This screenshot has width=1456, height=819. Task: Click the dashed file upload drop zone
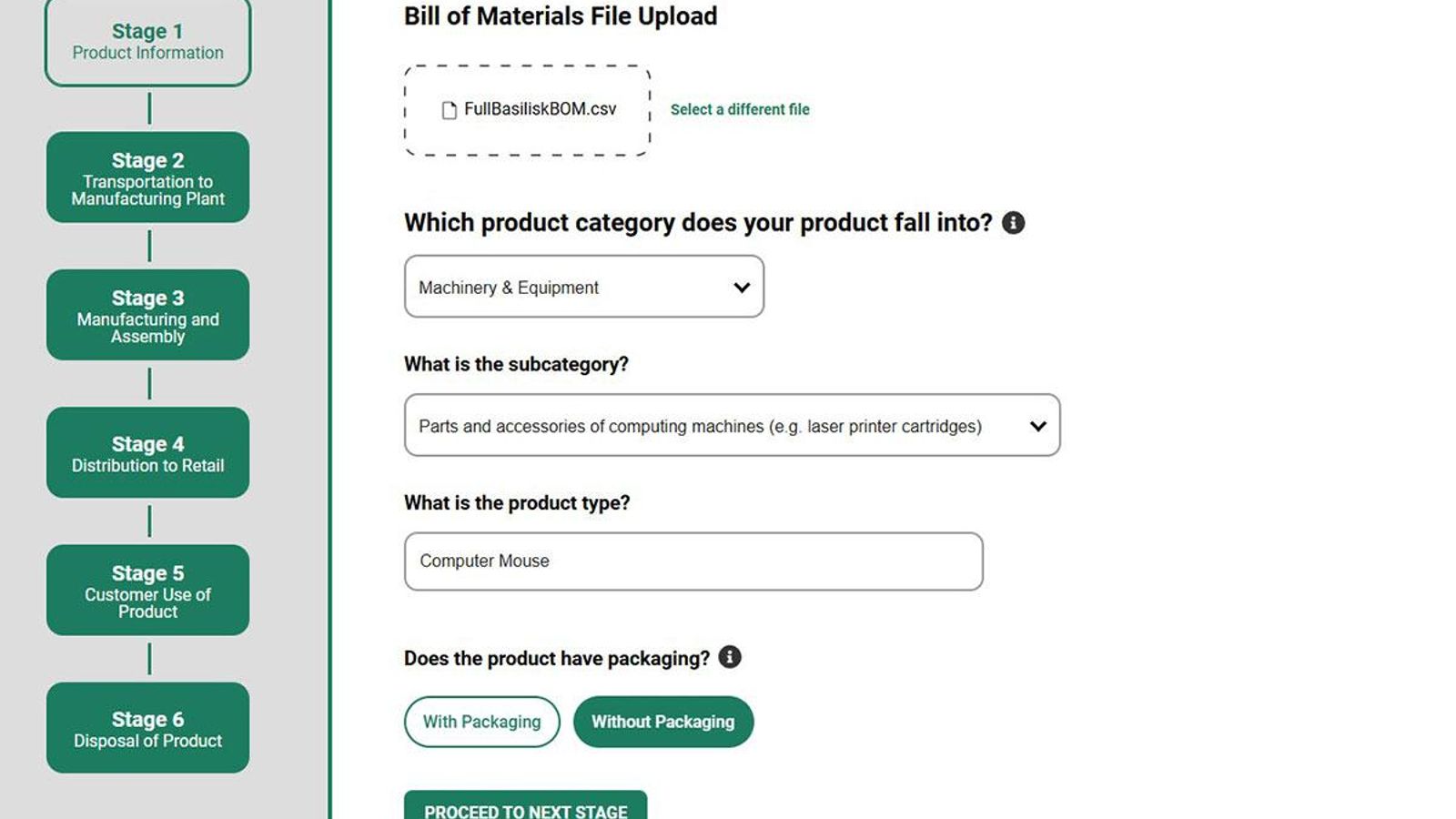click(x=527, y=138)
